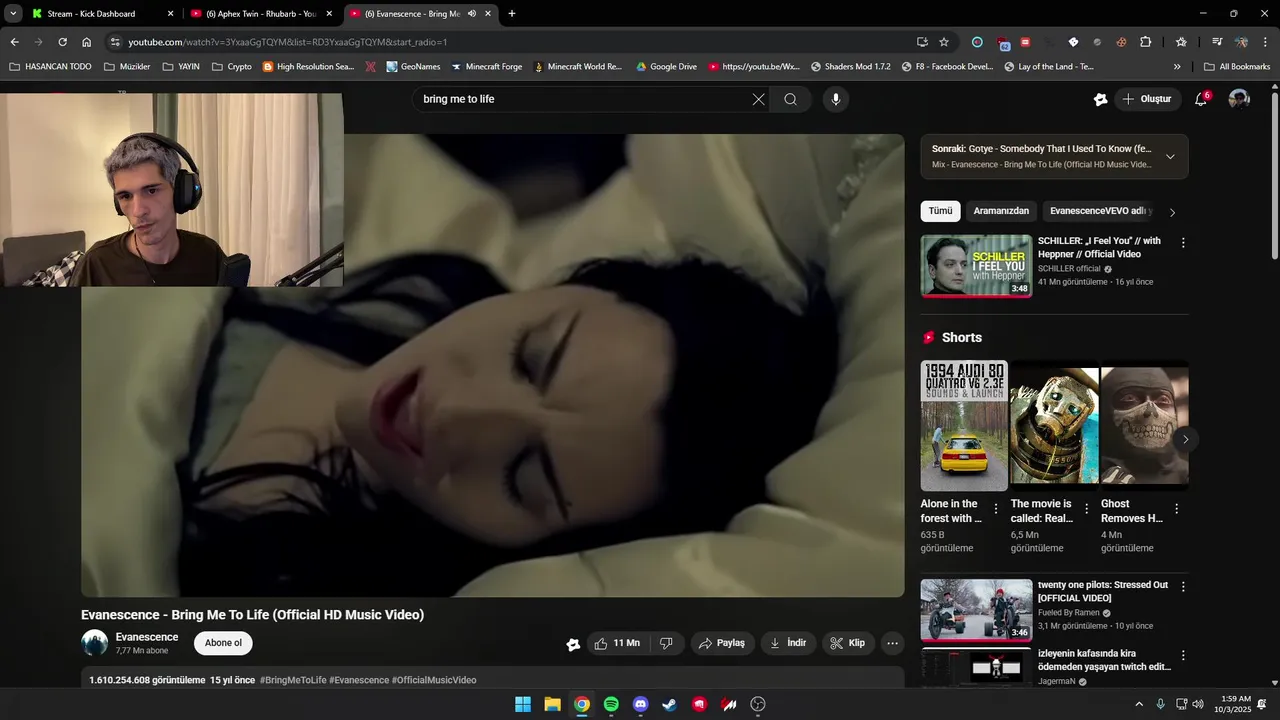
Task: Bookmark this page with the star icon
Action: [944, 42]
